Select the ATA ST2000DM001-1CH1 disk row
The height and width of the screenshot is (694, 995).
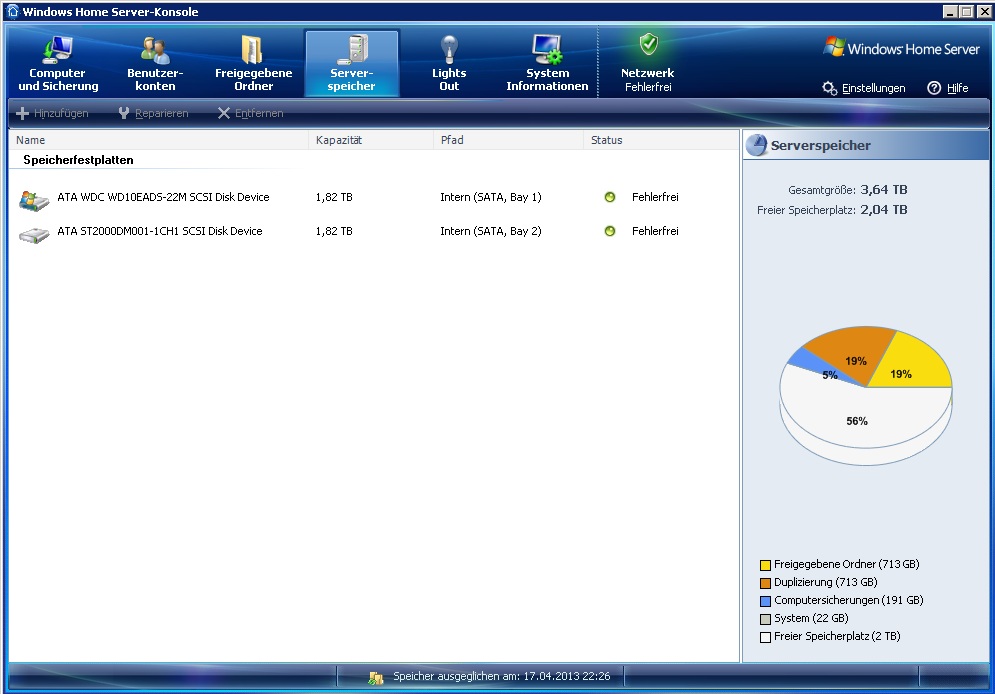point(374,232)
